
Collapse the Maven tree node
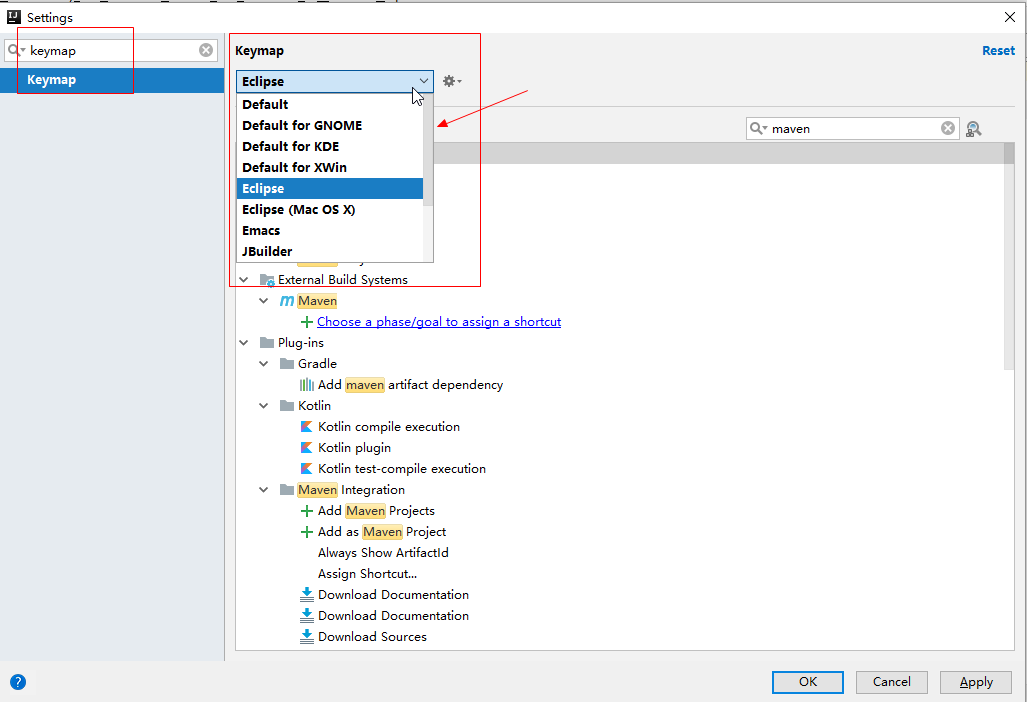264,301
